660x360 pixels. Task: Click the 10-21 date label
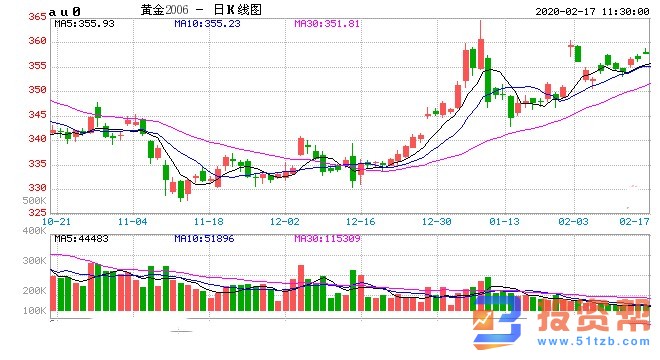pos(57,221)
